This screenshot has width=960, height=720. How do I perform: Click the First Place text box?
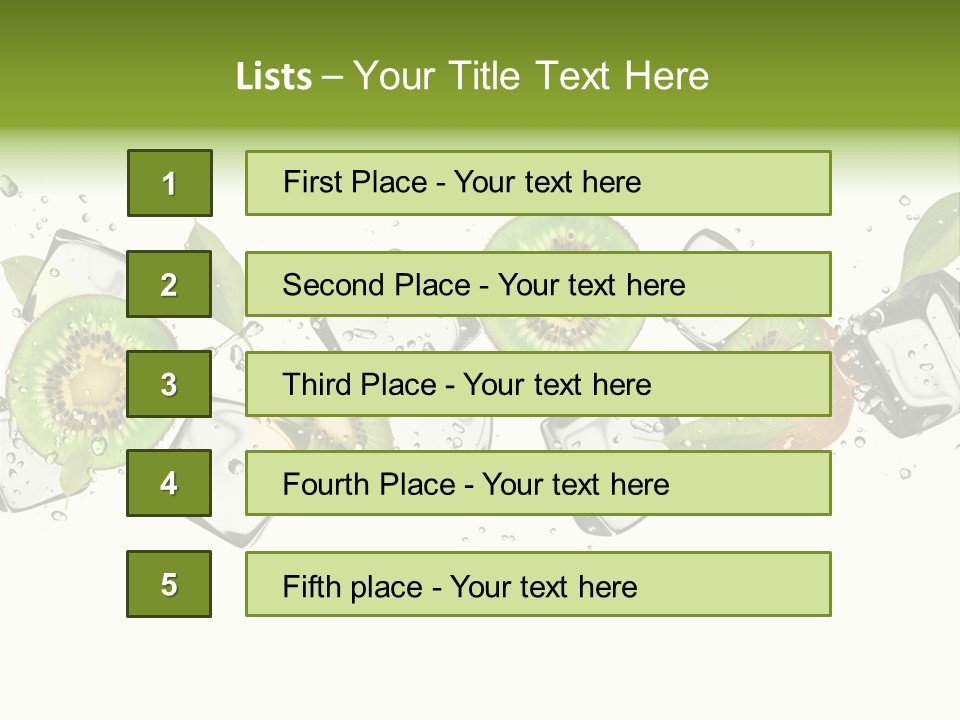(538, 183)
